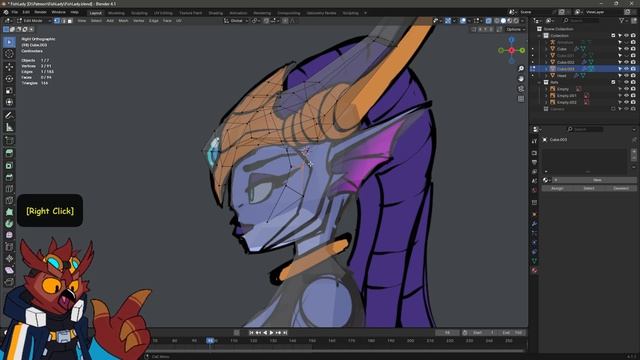Screen dimensions: 640x360
Task: Open the Modifiers wrench properties tab
Action: [534, 224]
